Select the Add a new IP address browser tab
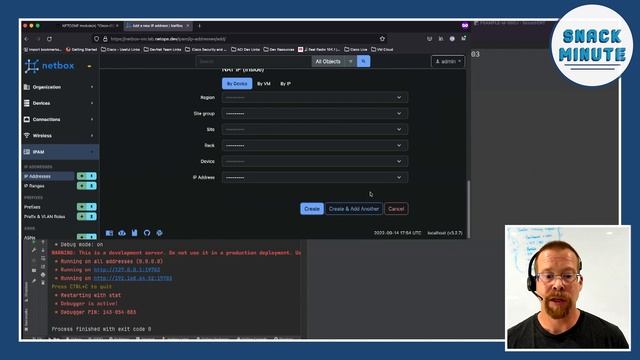640x360 pixels. (157, 26)
